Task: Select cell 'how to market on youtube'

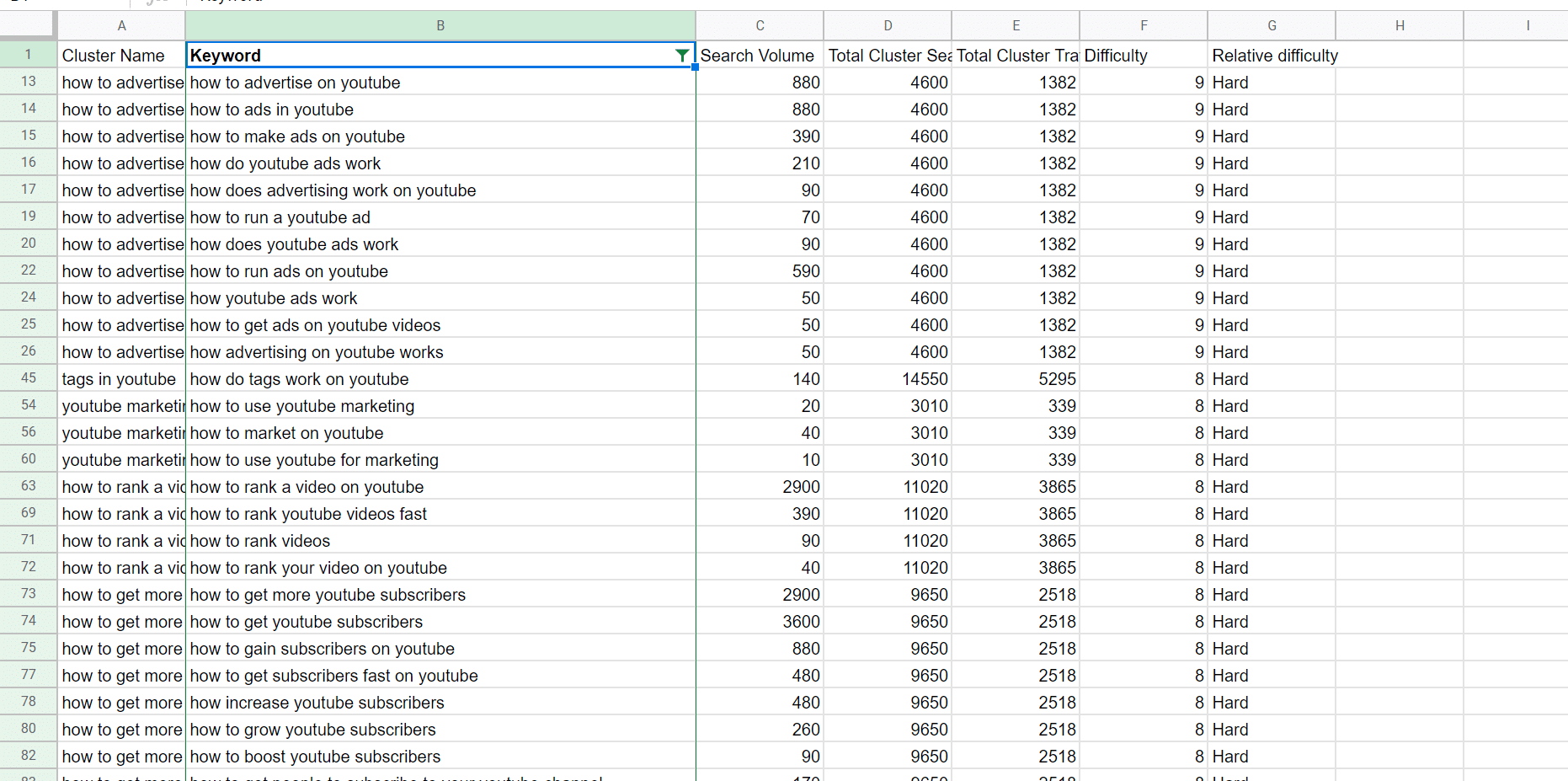Action: pyautogui.click(x=440, y=433)
